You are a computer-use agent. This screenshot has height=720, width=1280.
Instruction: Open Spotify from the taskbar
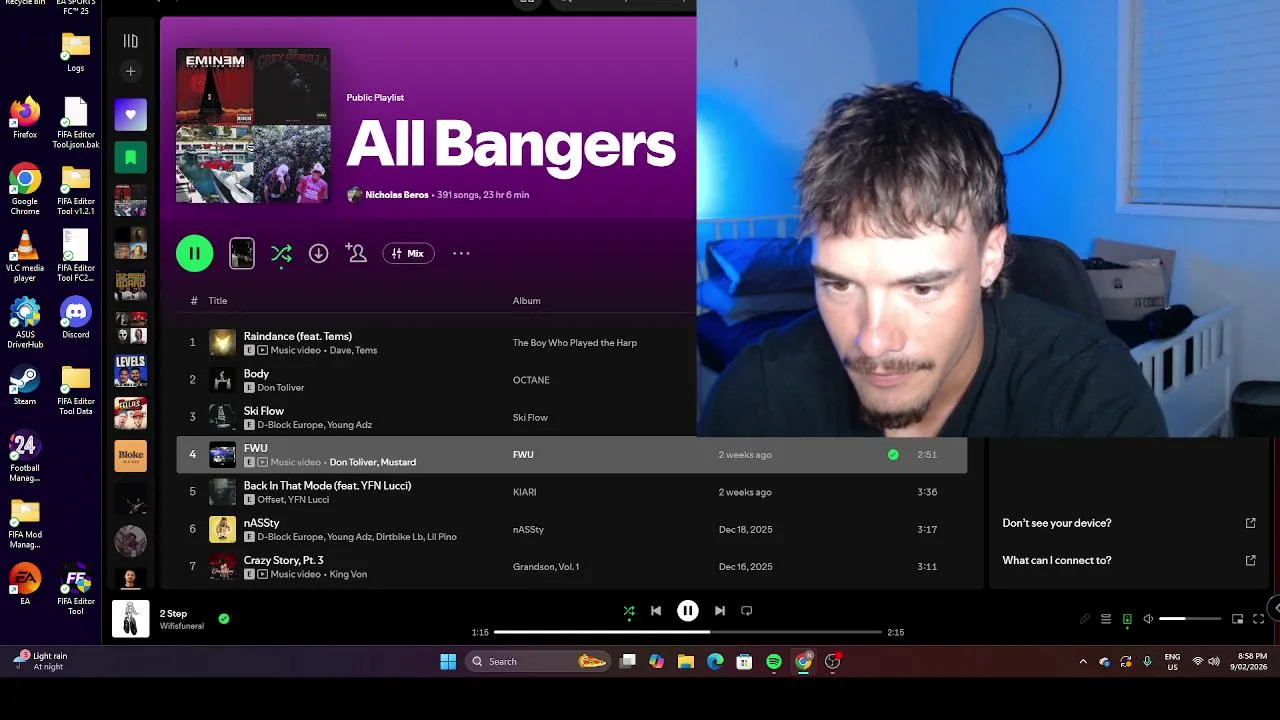pos(774,661)
